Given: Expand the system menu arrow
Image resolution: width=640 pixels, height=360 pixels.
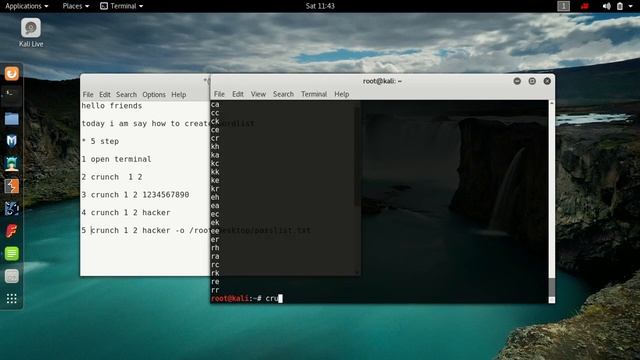Looking at the screenshot, I should (x=630, y=7).
